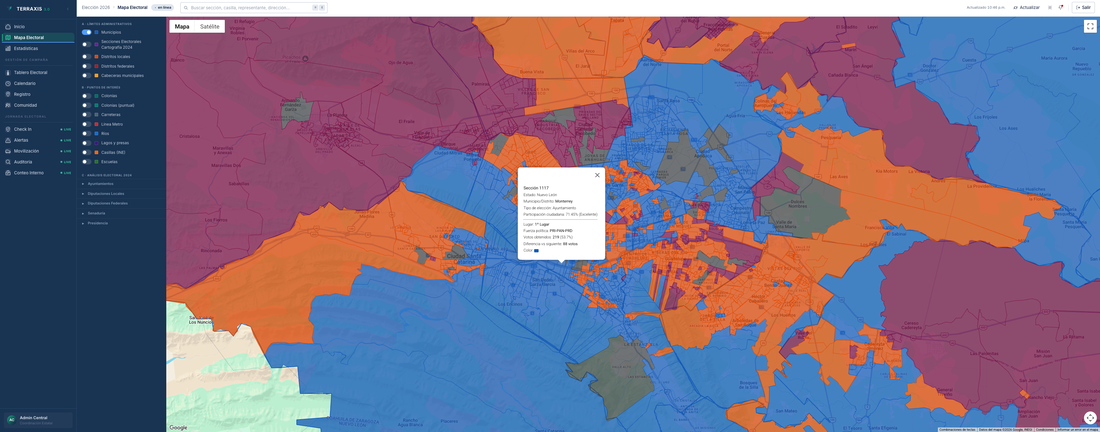
Task: Open the Registro pin icon
Action: coord(8,94)
